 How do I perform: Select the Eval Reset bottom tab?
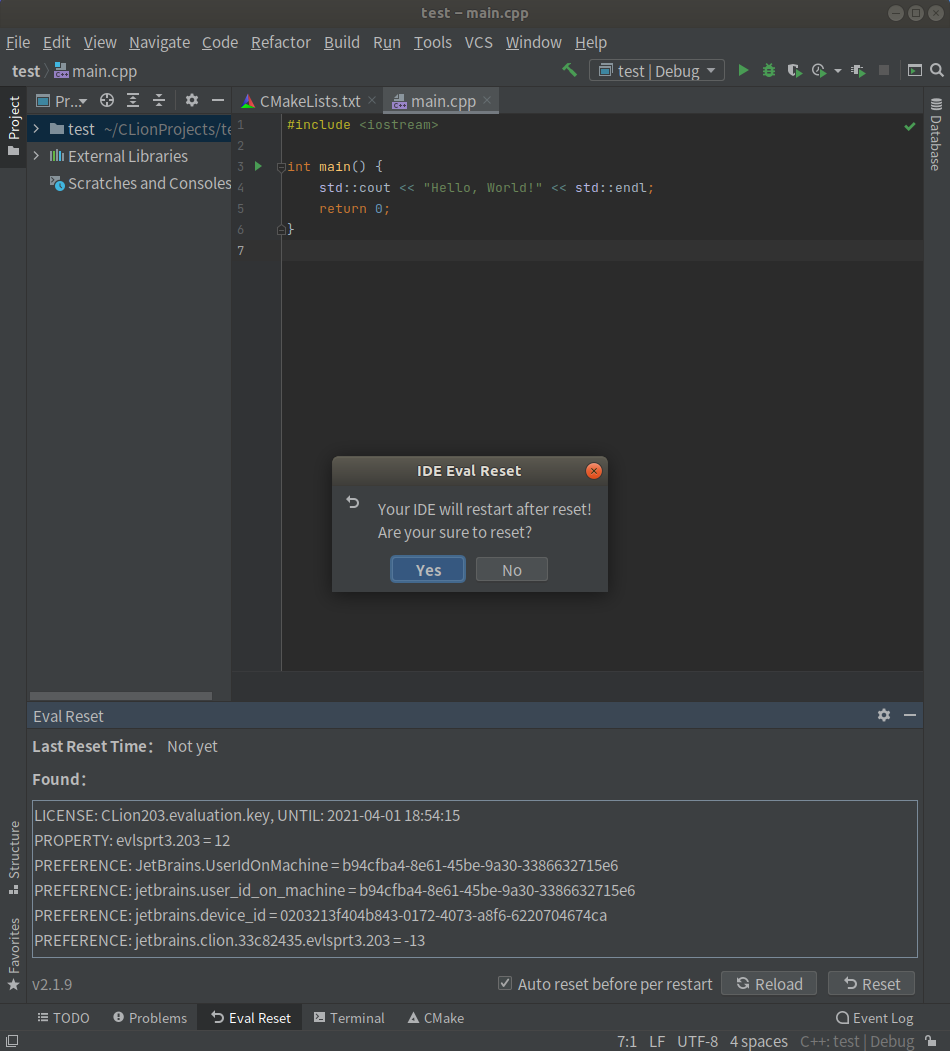(250, 1017)
